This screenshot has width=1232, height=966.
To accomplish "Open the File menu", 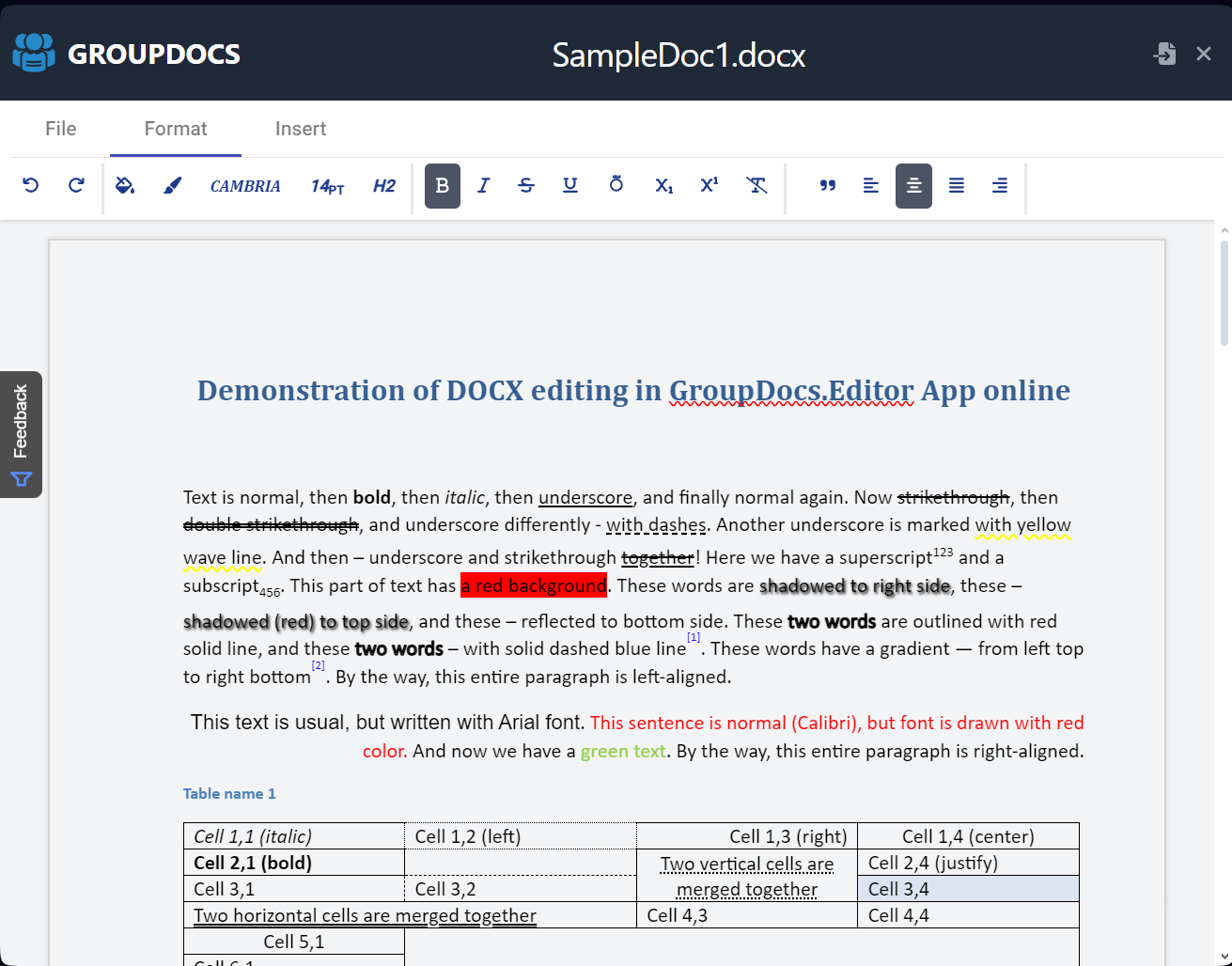I will click(59, 129).
